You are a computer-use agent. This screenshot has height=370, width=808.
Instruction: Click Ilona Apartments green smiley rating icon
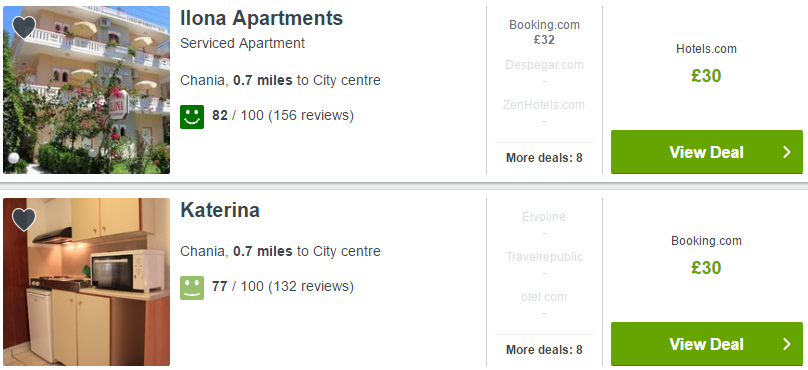tap(192, 116)
